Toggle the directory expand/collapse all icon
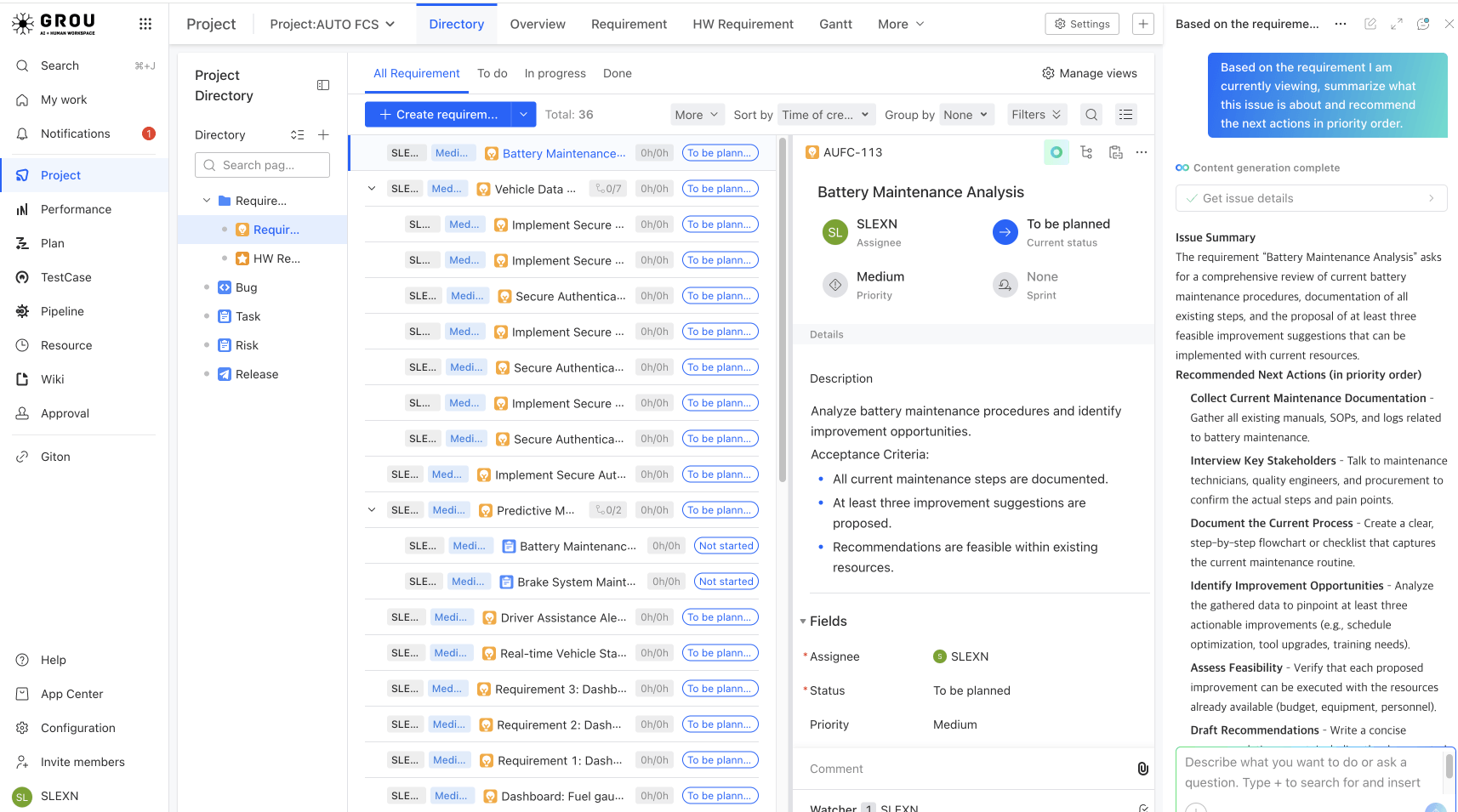This screenshot has width=1458, height=812. point(297,134)
